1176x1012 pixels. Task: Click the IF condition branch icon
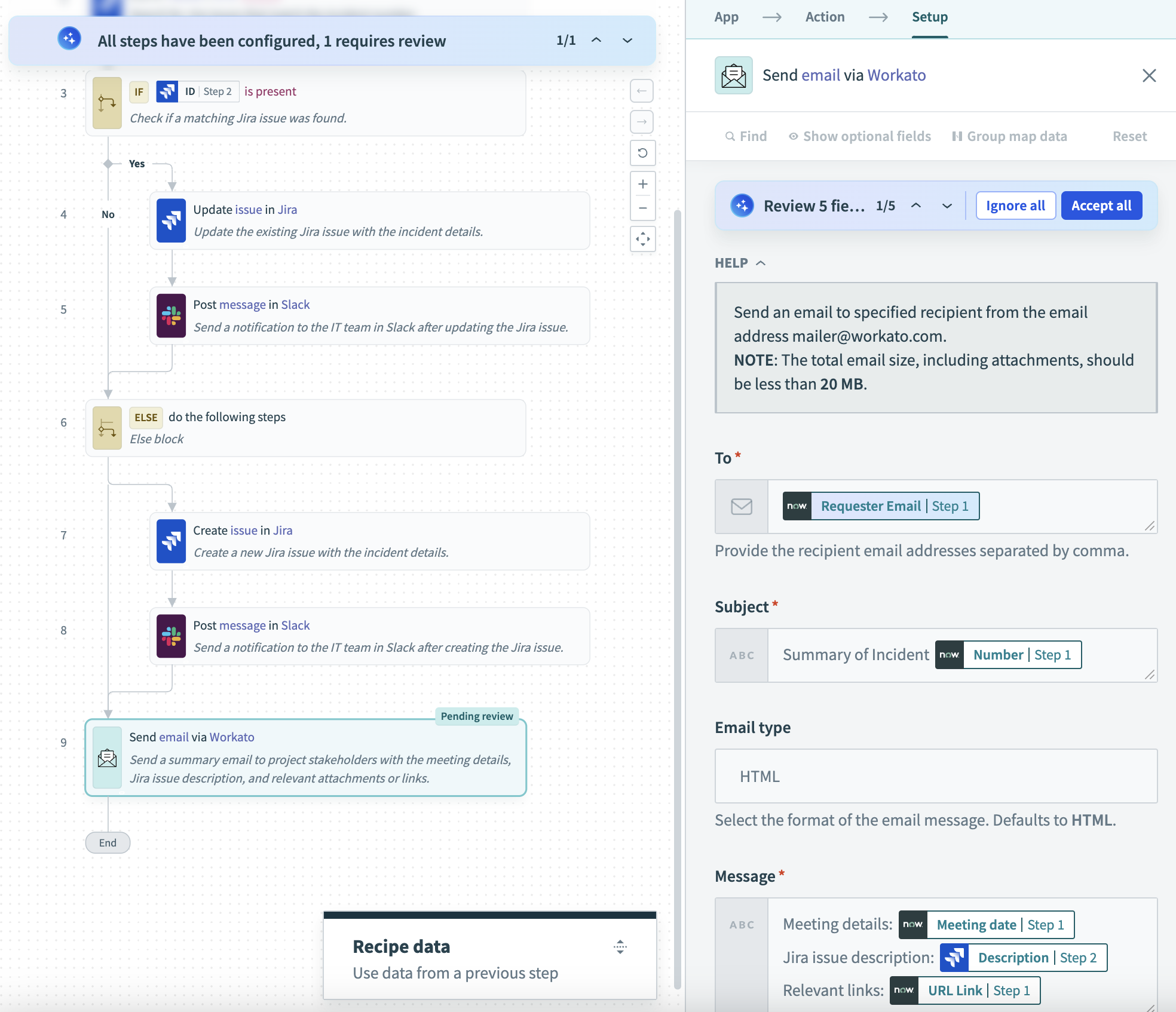(108, 103)
